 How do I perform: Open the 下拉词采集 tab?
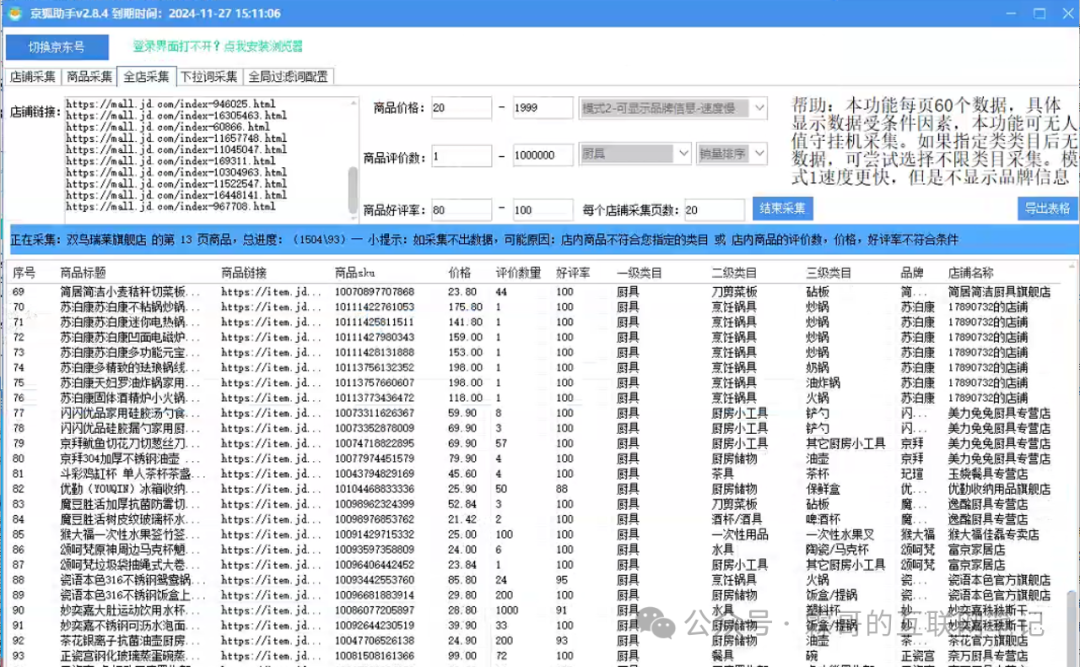point(209,77)
